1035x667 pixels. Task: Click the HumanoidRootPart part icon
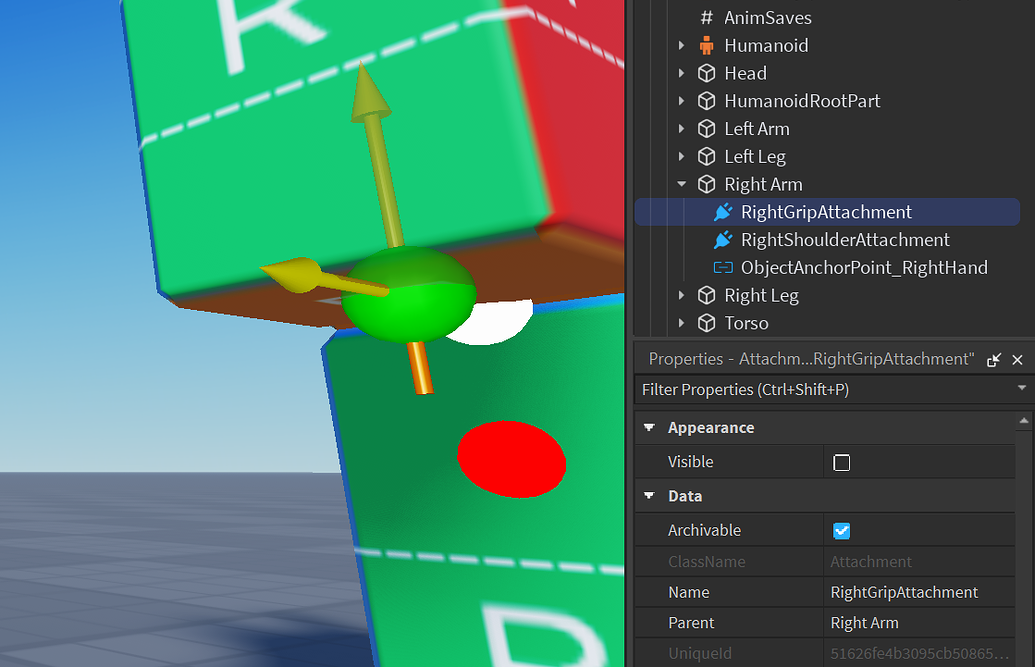706,100
